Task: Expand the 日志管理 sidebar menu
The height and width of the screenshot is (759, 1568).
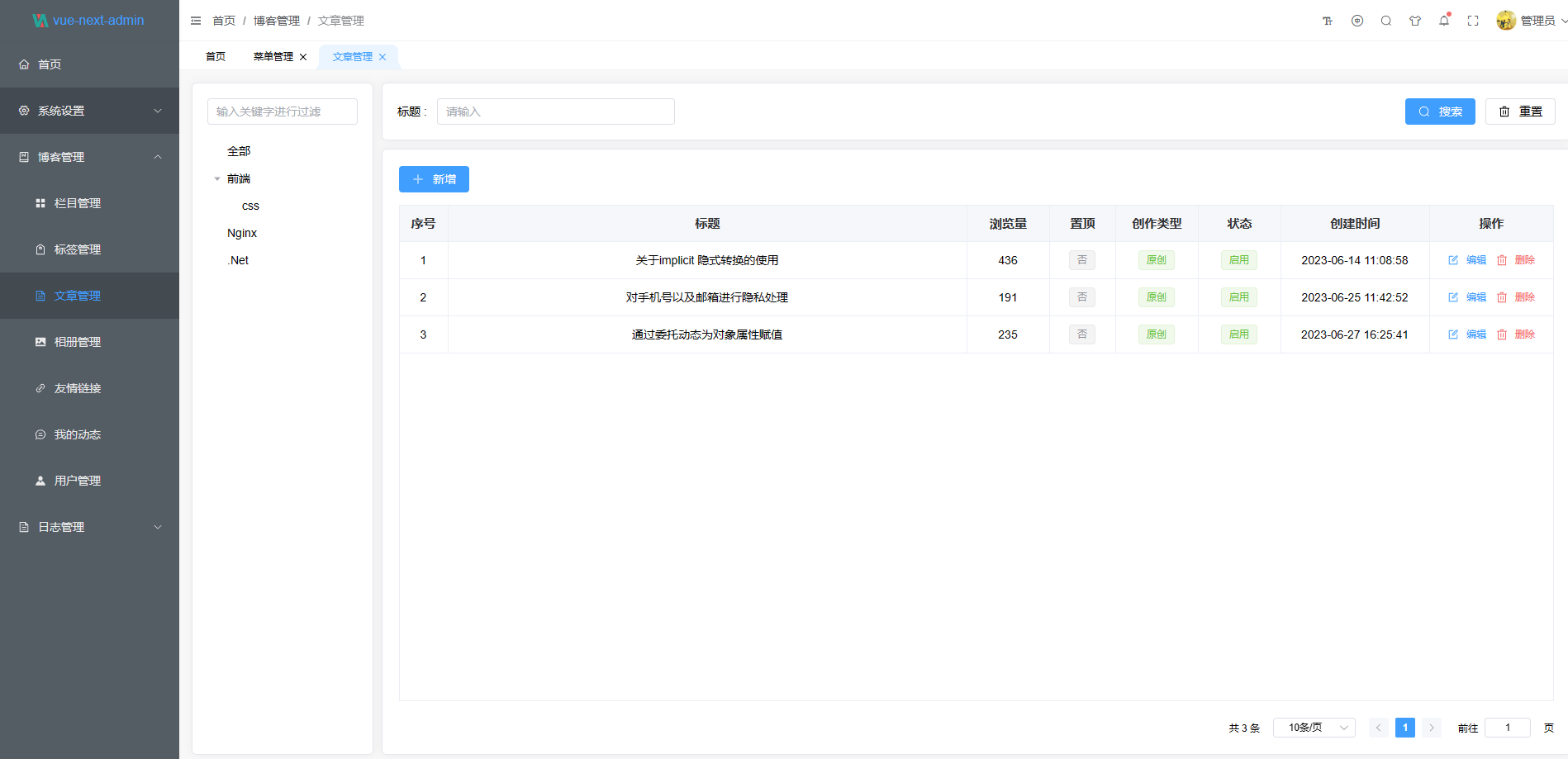Action: [x=89, y=527]
